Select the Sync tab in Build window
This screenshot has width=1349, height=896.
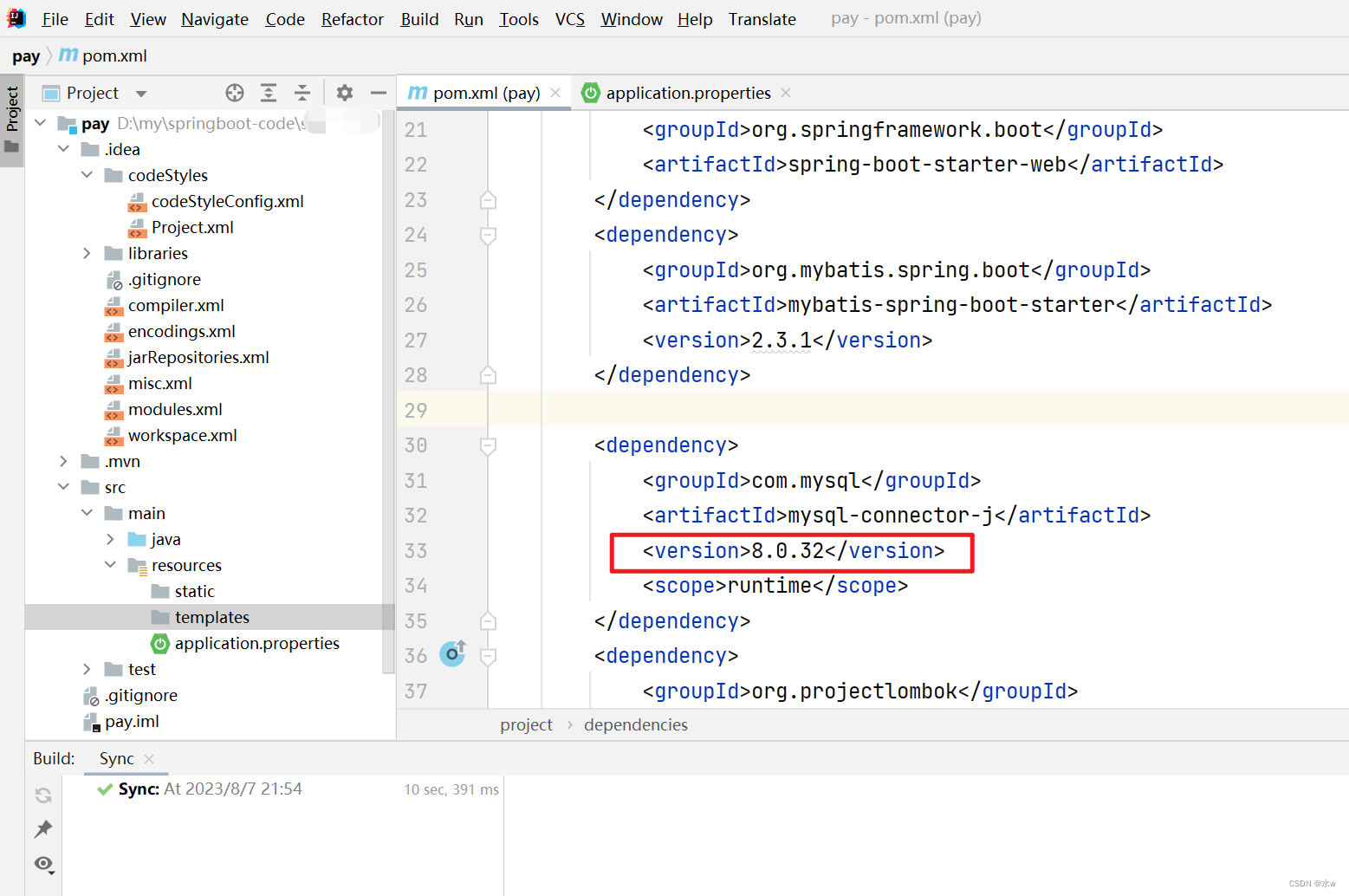pyautogui.click(x=116, y=758)
